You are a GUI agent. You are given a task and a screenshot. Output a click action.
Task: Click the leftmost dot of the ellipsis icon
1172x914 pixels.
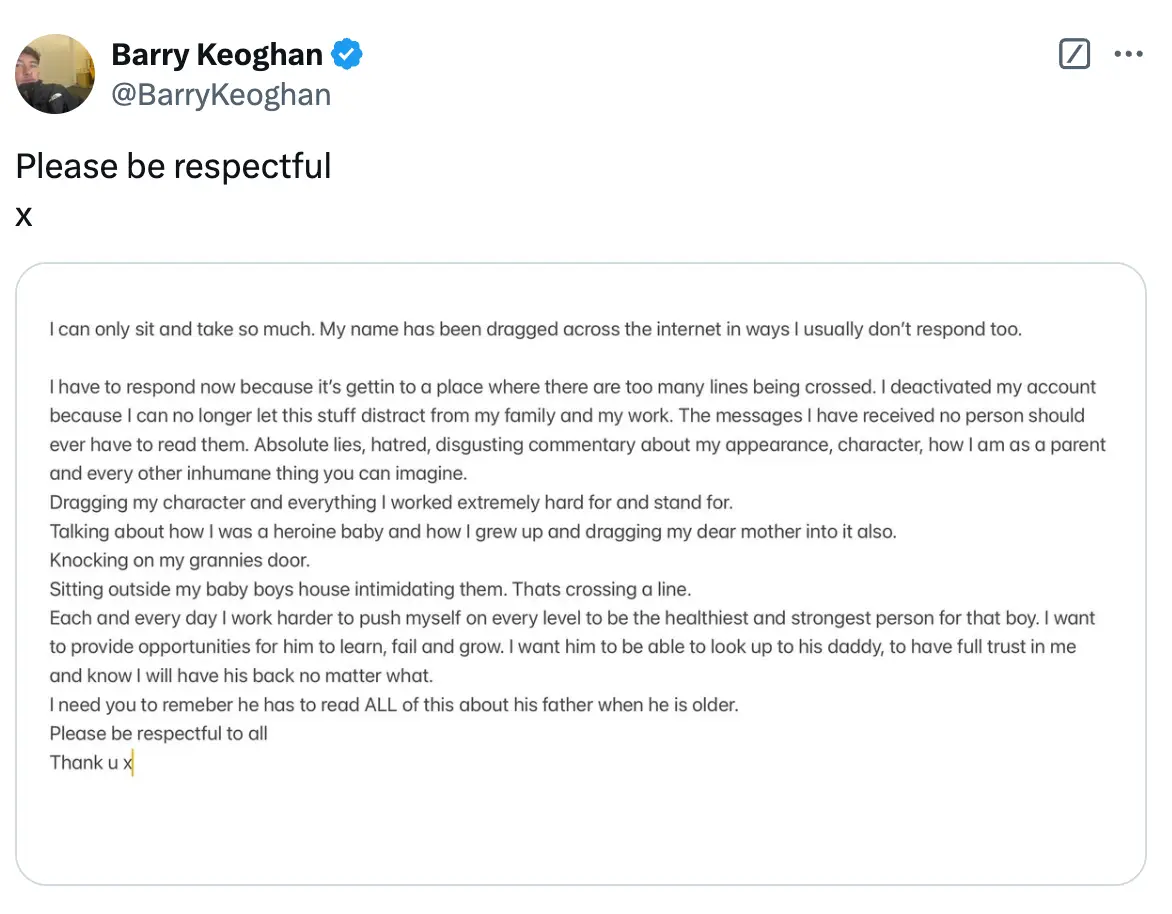[x=1117, y=53]
